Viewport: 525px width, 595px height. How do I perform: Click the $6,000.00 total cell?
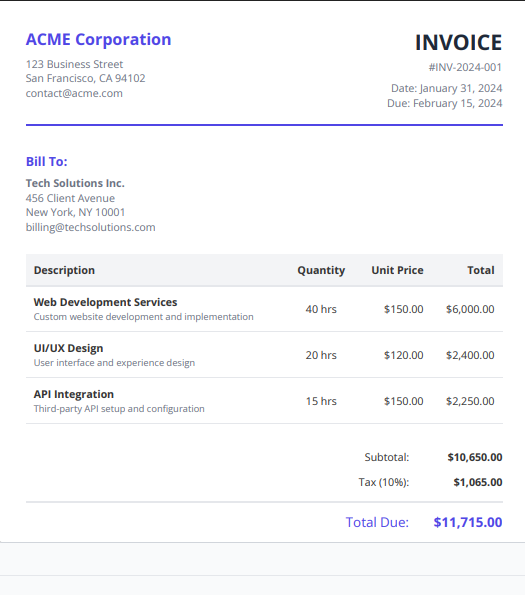pyautogui.click(x=470, y=309)
